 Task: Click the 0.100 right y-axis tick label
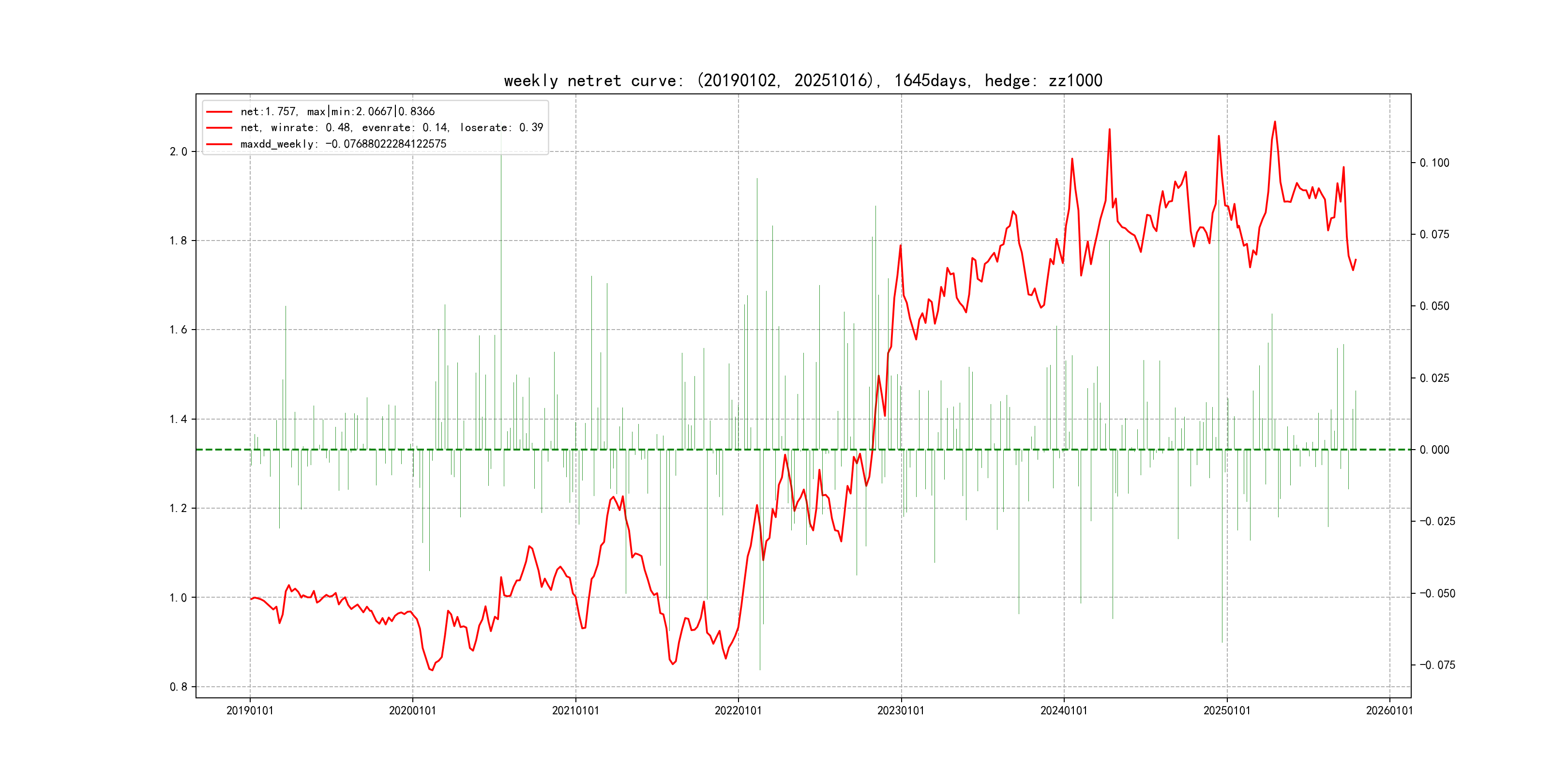[1434, 163]
